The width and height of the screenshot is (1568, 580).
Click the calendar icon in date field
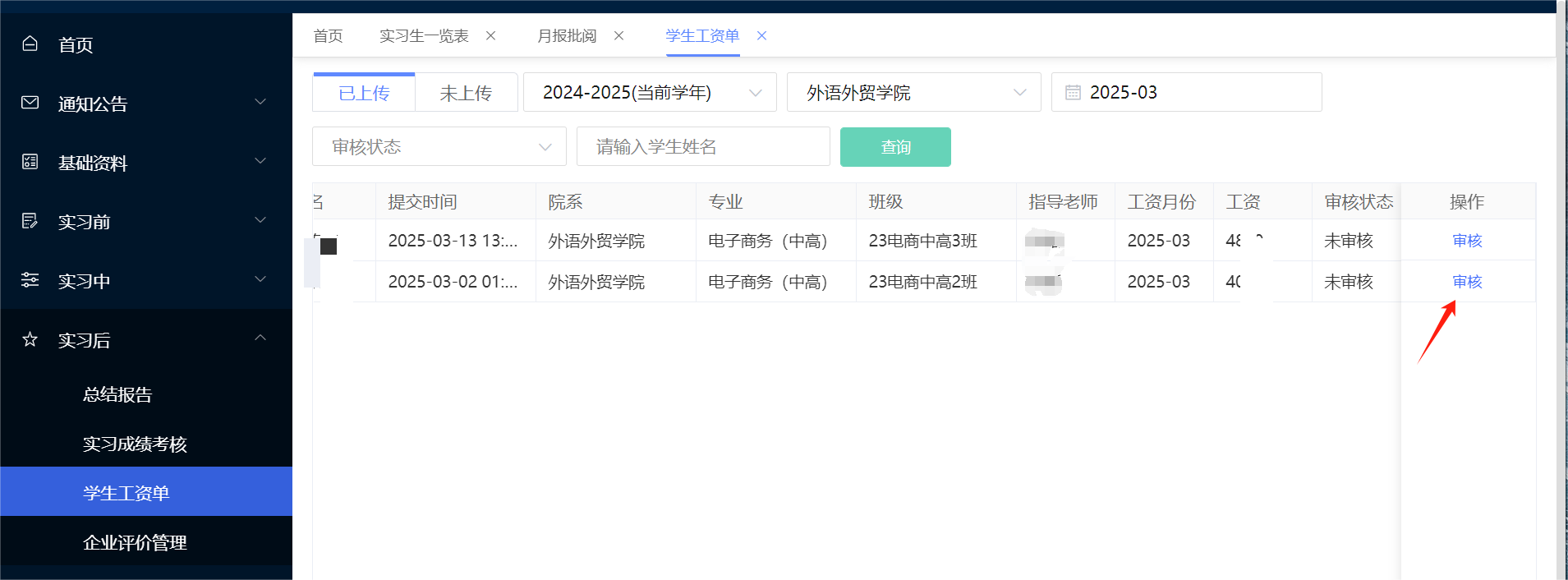pos(1073,93)
